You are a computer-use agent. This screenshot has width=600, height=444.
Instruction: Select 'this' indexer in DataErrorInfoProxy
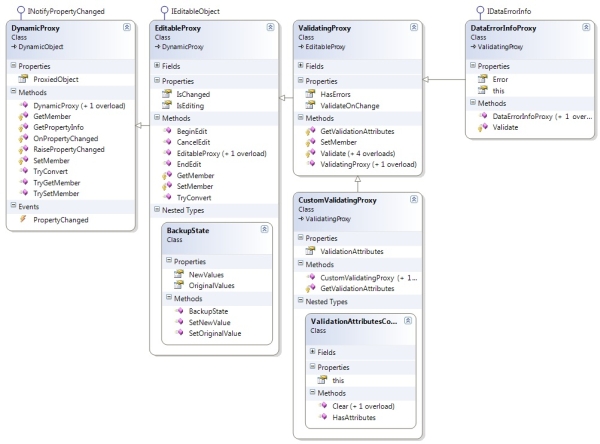pos(498,91)
